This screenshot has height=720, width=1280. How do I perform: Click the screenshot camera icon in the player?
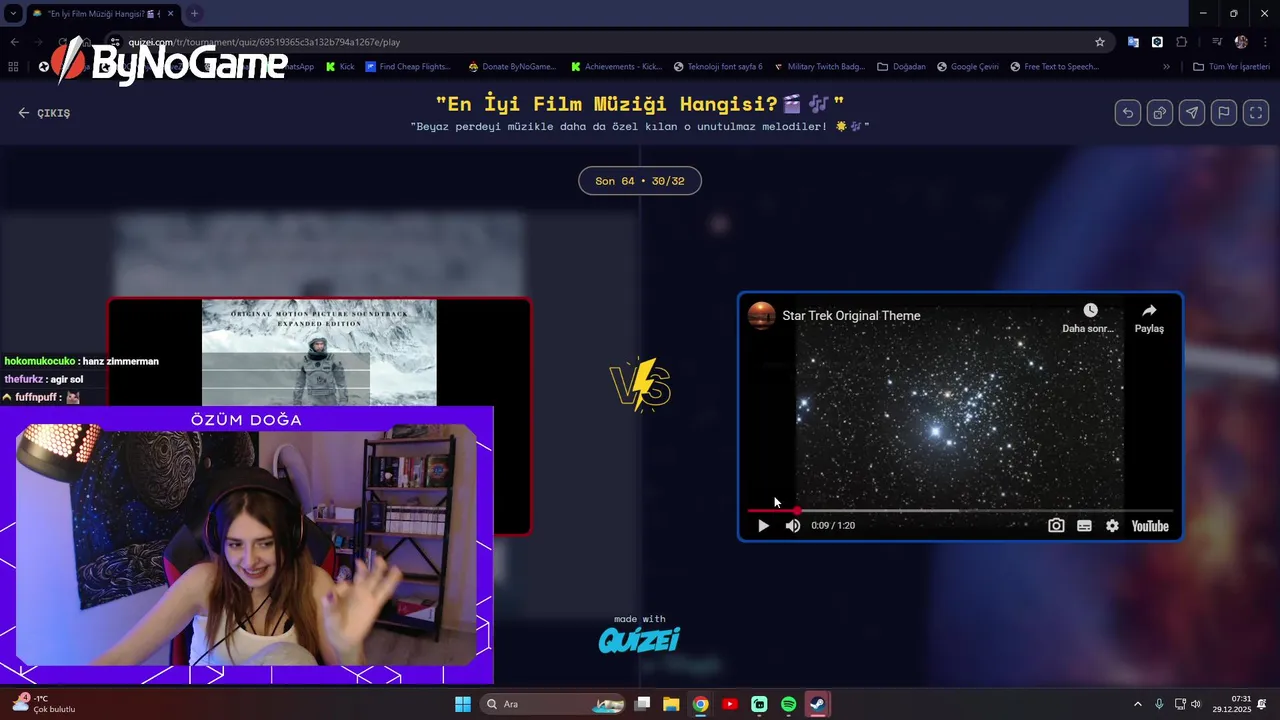click(x=1056, y=526)
